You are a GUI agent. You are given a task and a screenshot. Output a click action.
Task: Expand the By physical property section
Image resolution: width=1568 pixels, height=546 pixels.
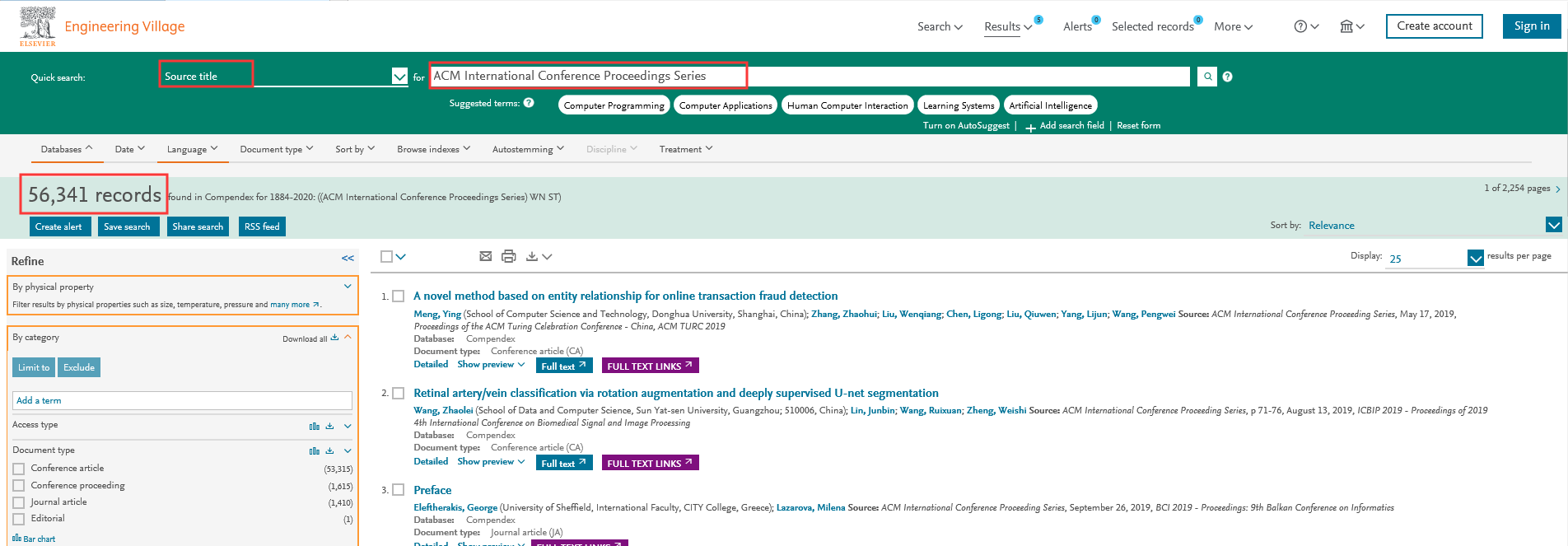point(348,287)
